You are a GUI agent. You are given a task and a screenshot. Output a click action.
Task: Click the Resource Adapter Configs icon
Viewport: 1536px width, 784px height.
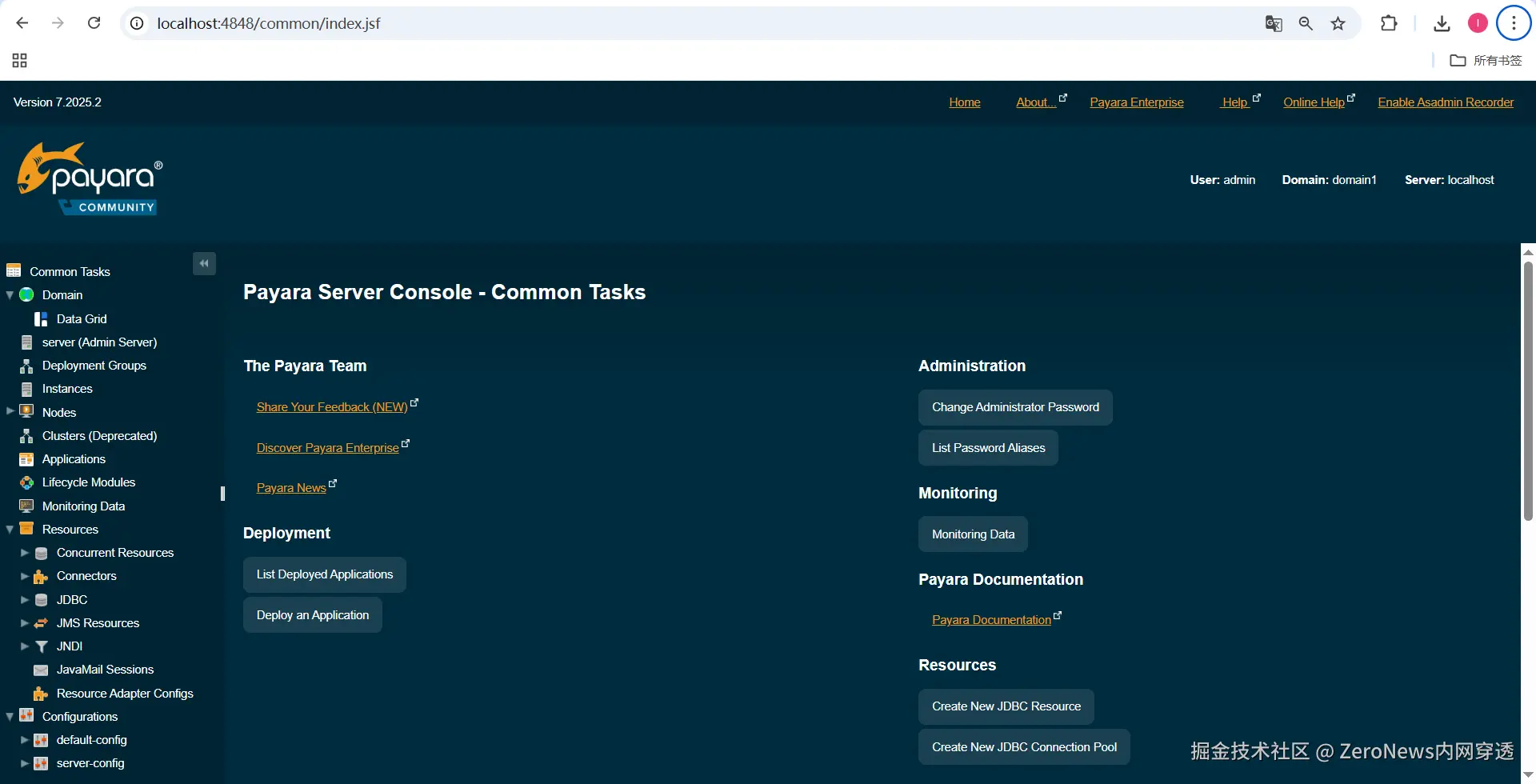coord(41,693)
